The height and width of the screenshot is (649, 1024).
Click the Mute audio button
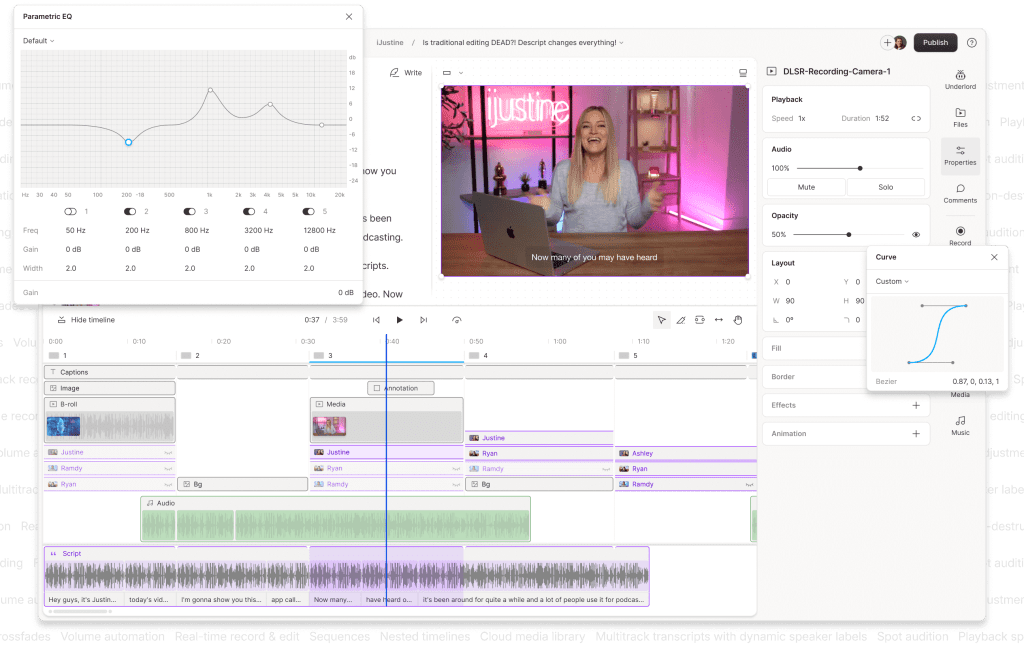806,187
